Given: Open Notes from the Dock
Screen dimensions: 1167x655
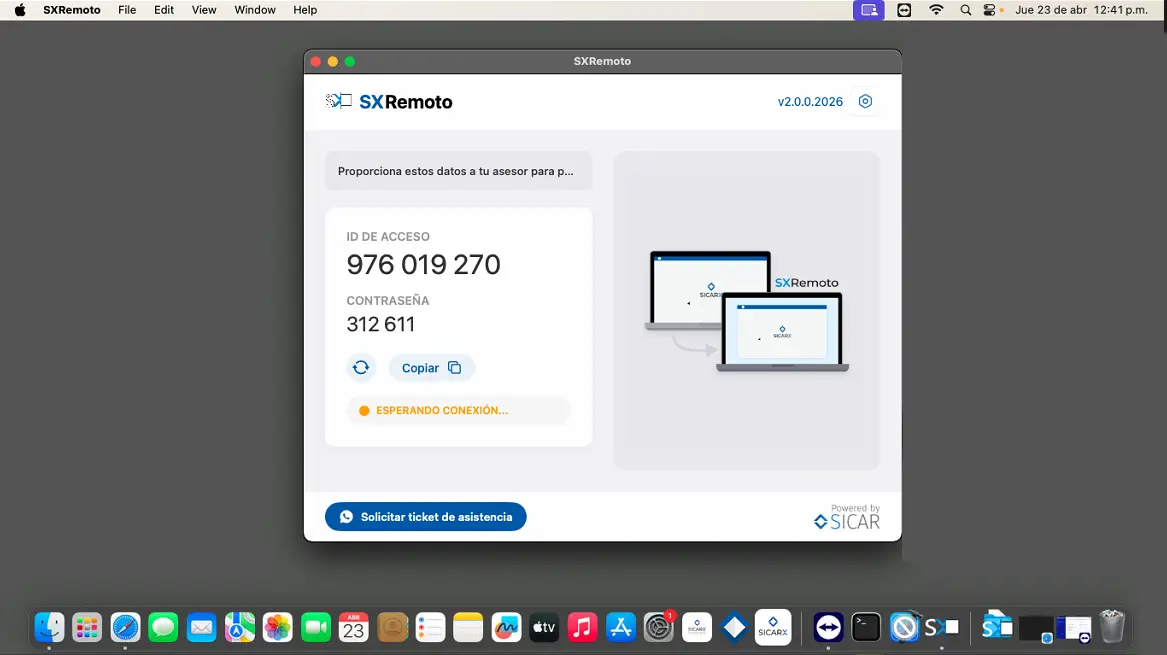Looking at the screenshot, I should 468,627.
